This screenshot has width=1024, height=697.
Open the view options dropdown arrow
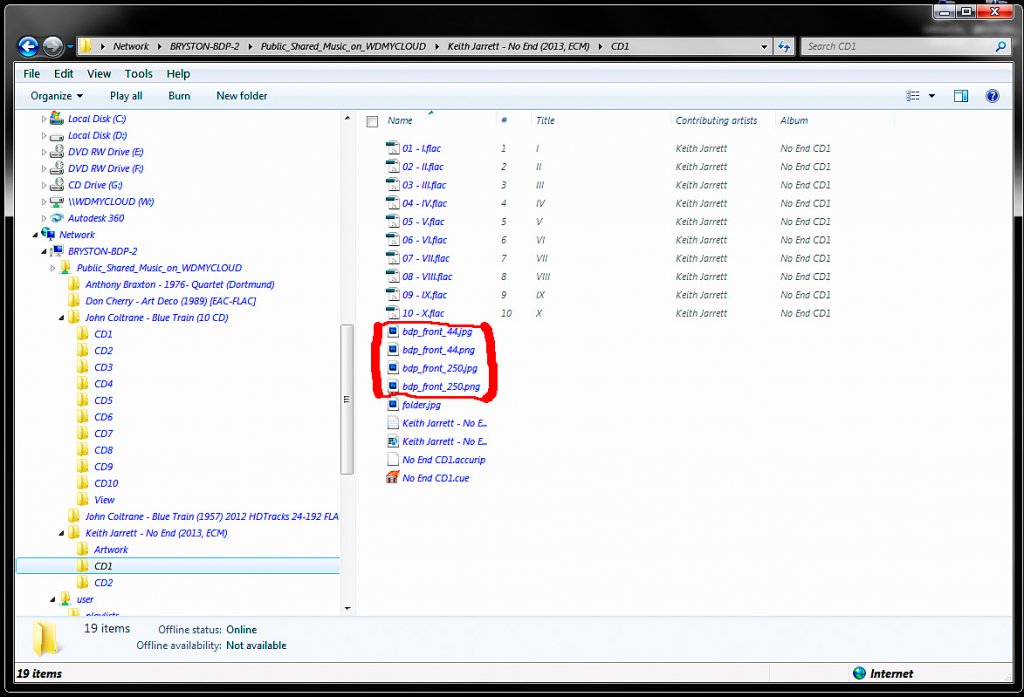click(x=932, y=96)
